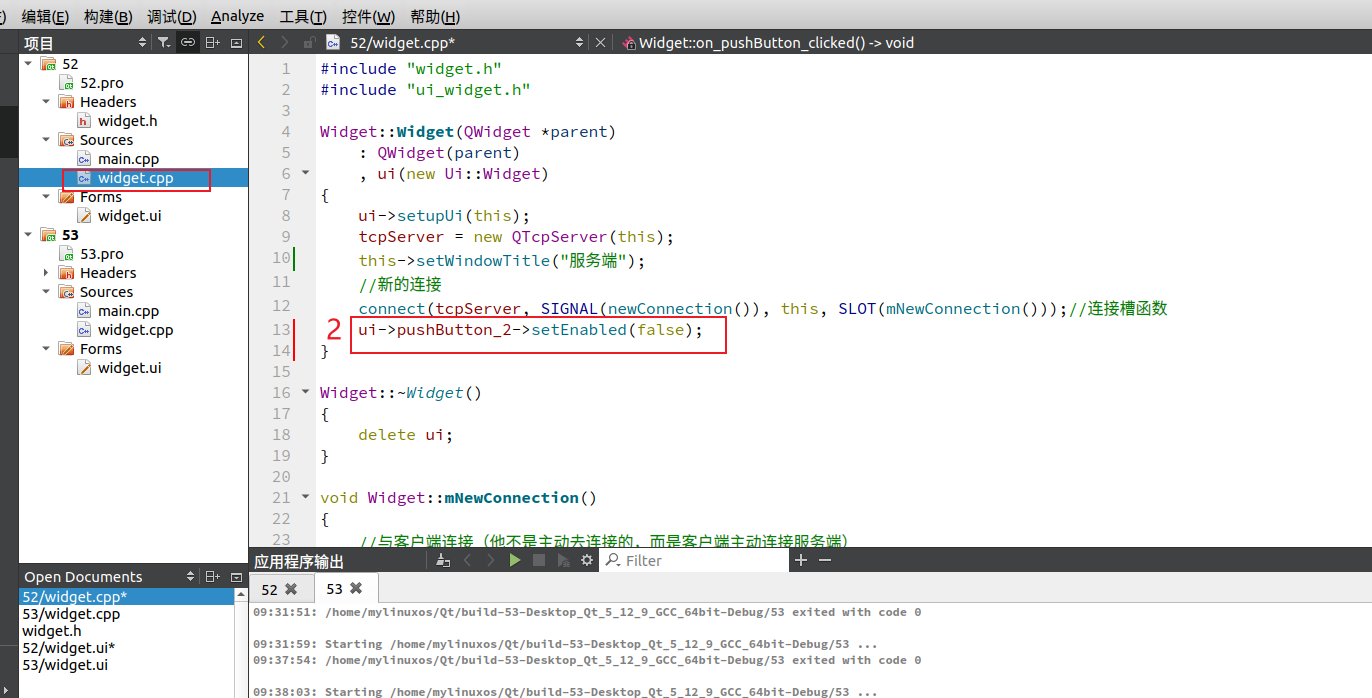Screen dimensions: 1372x698
Task: Open the Open Documents view selector dropdown
Action: [190, 576]
